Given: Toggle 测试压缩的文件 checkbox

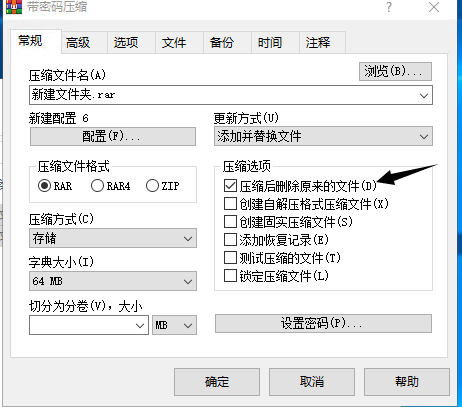Looking at the screenshot, I should point(230,258).
